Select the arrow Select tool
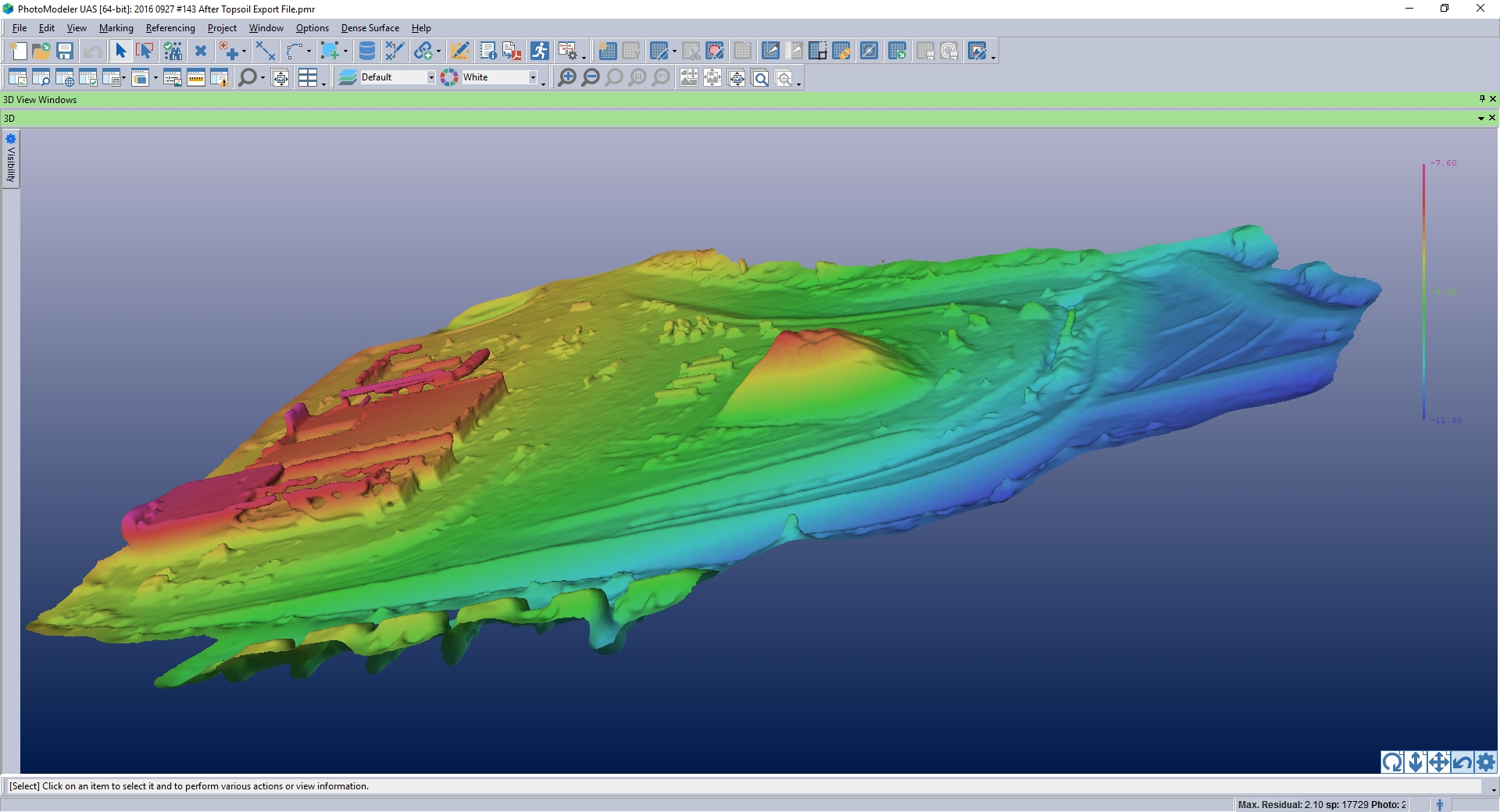The image size is (1500, 812). (120, 50)
